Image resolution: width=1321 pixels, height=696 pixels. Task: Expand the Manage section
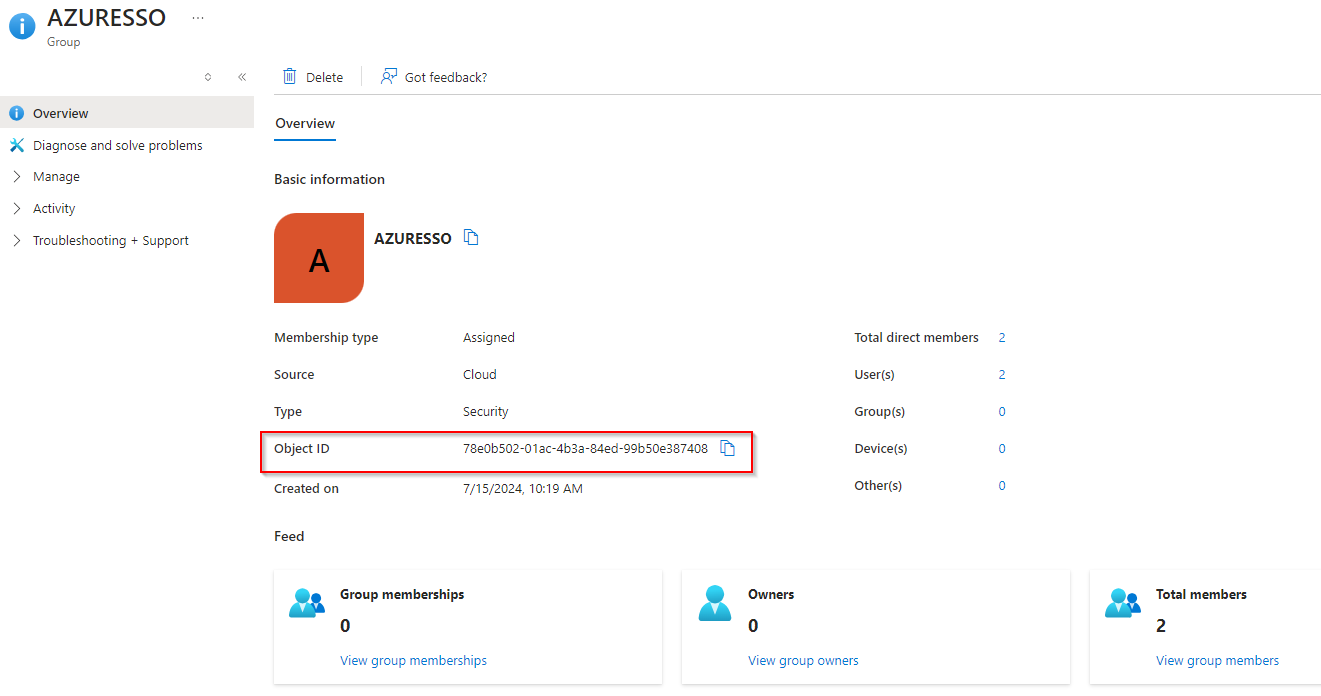17,177
